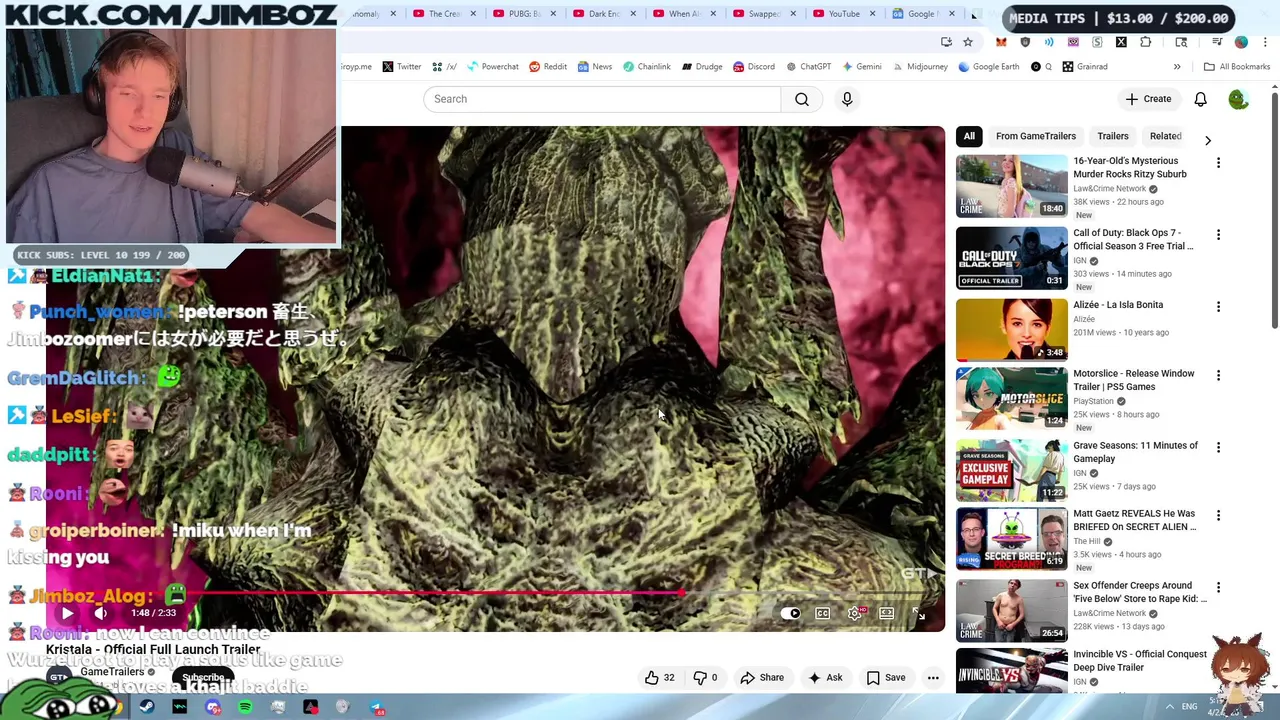Open the Google Earth bookmark
The width and height of the screenshot is (1280, 720).
[988, 67]
